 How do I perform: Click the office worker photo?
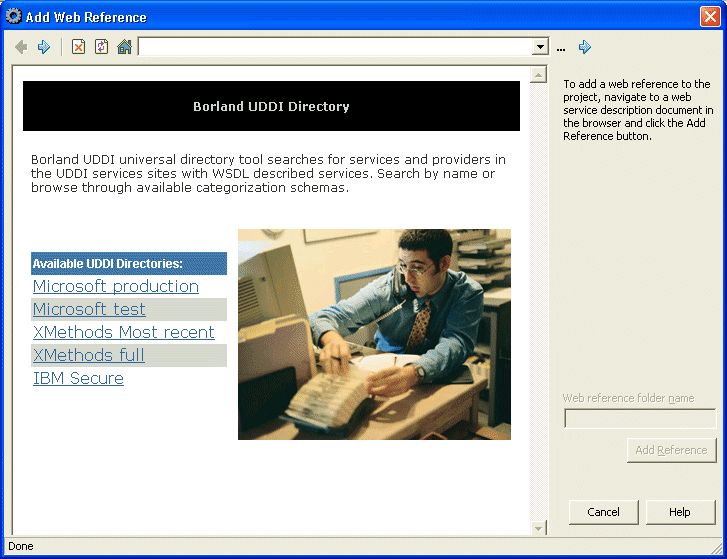[375, 334]
